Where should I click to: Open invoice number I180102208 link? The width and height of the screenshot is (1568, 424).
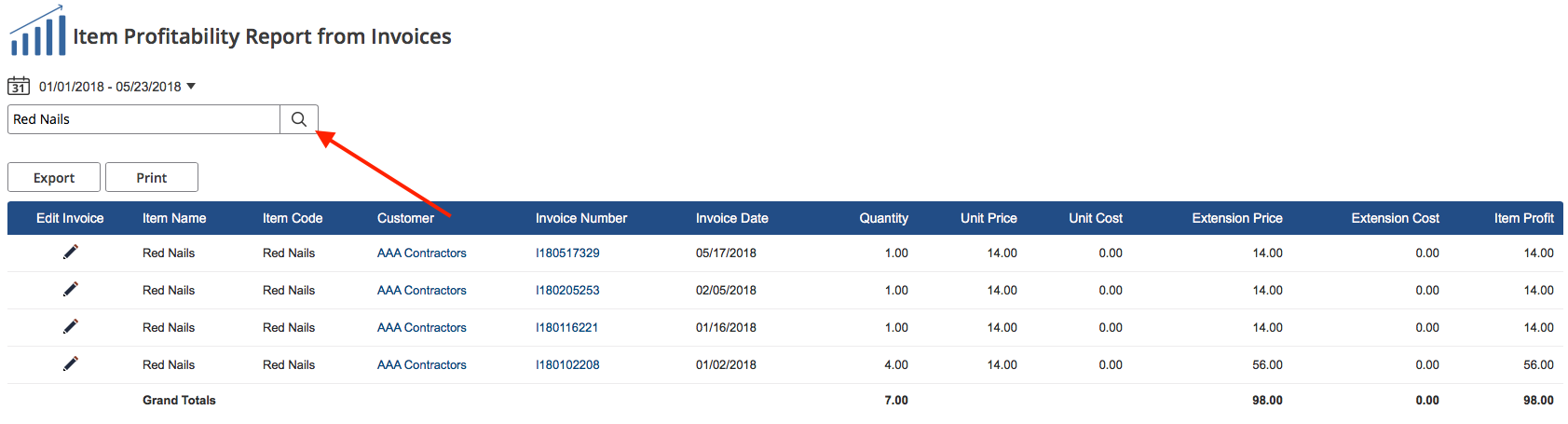click(567, 365)
